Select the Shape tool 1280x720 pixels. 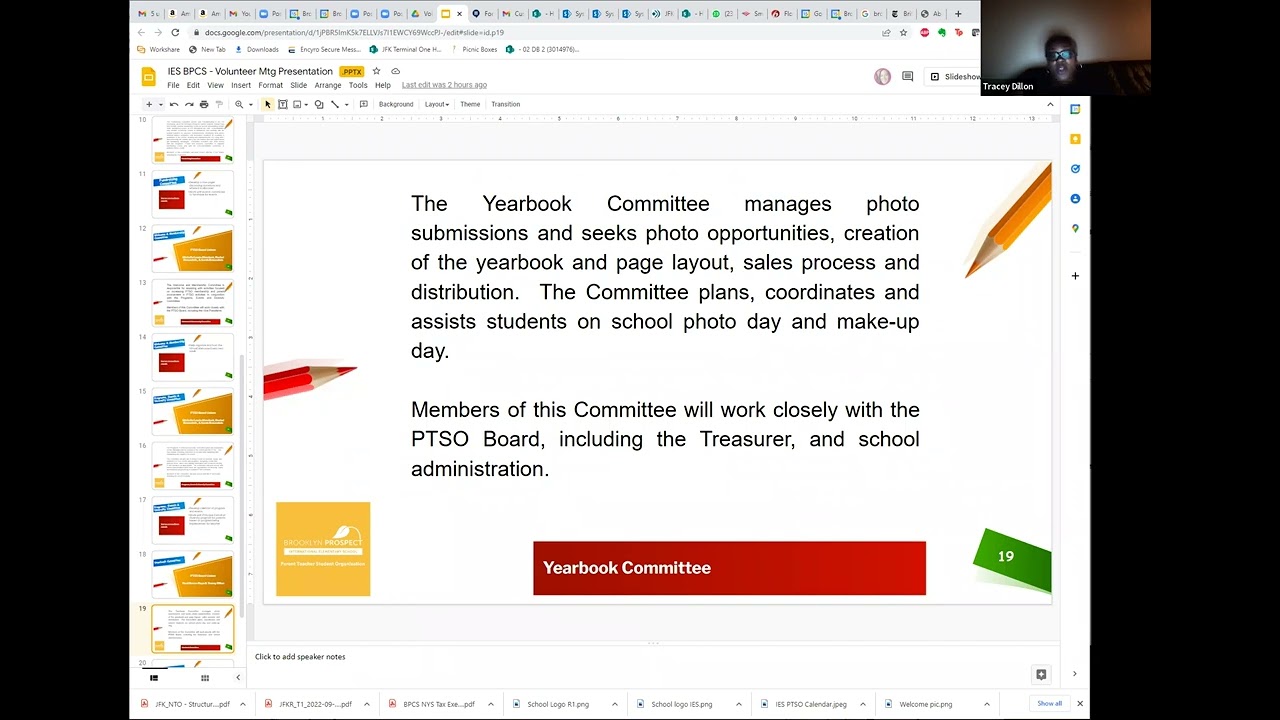[x=319, y=104]
